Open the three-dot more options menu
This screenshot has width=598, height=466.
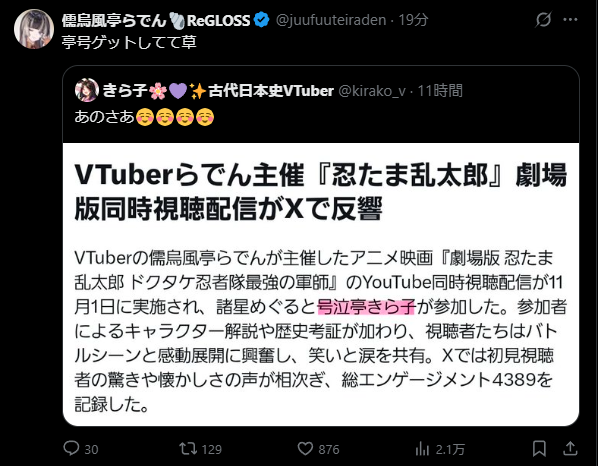[x=570, y=19]
